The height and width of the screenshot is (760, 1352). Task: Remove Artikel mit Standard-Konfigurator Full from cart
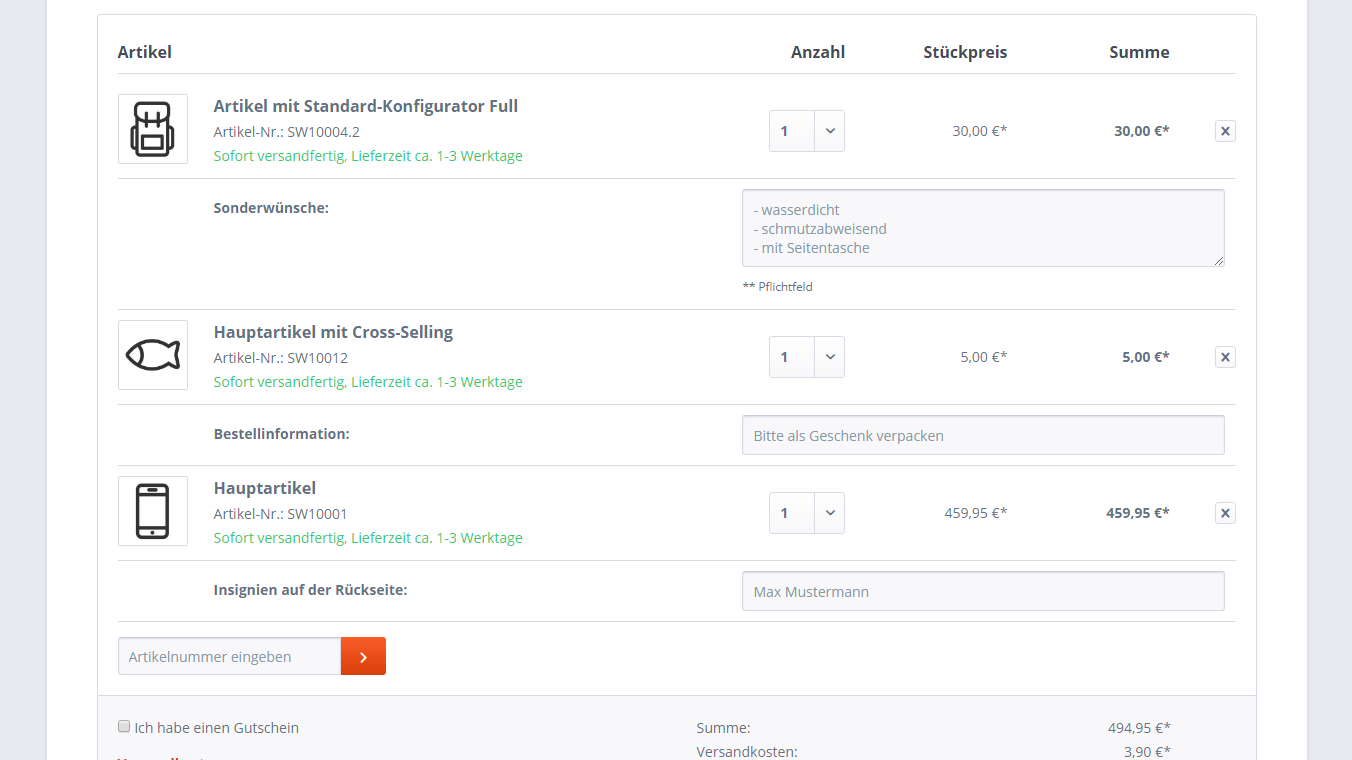coord(1225,131)
